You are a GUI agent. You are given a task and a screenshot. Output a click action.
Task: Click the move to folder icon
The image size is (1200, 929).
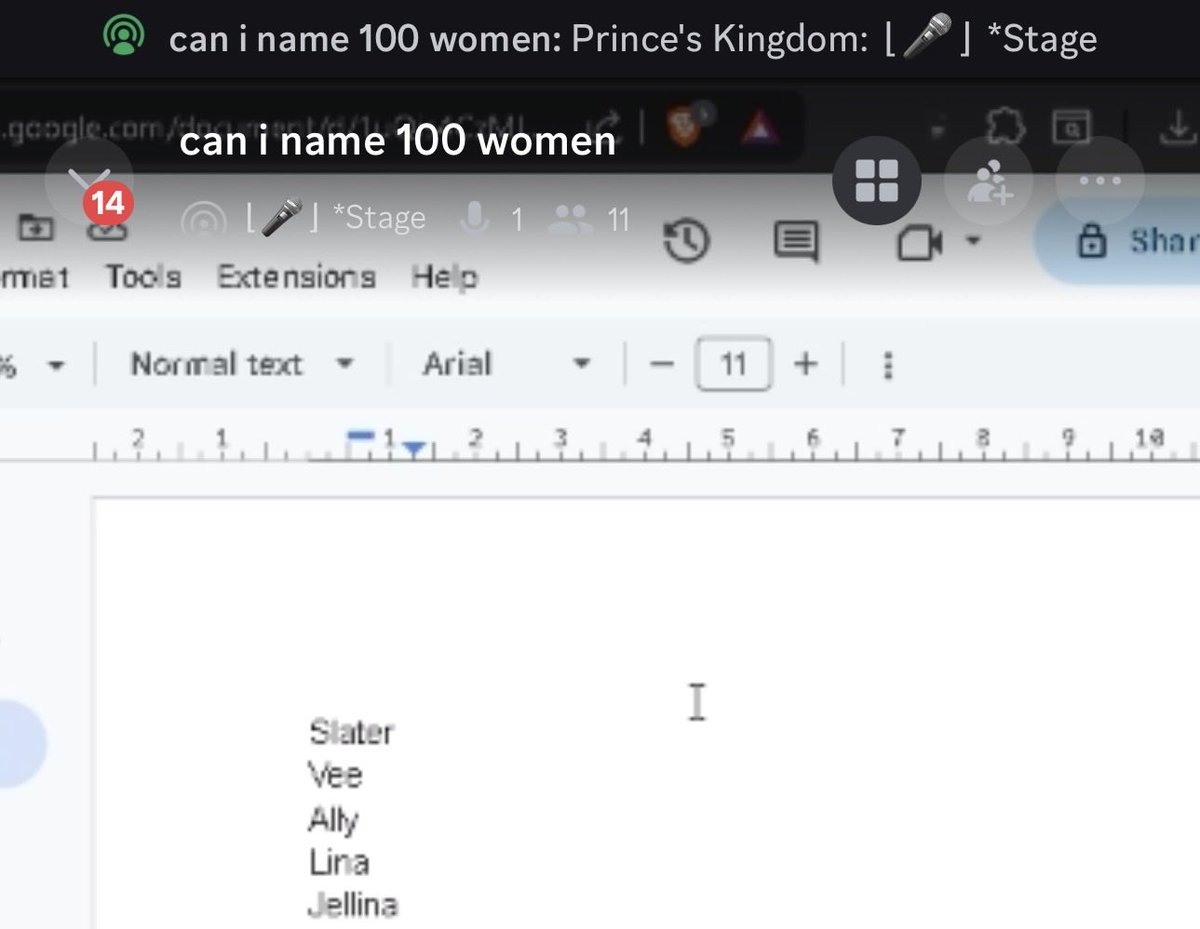[x=36, y=226]
